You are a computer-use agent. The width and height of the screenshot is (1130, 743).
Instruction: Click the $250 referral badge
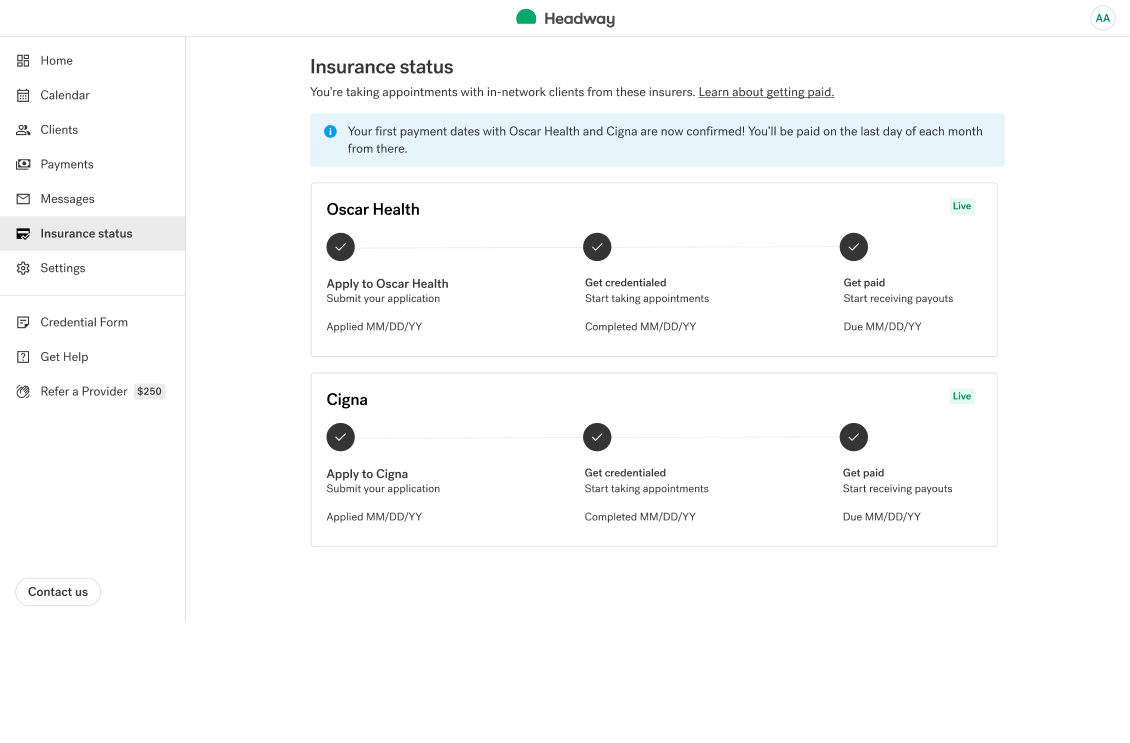tap(149, 391)
